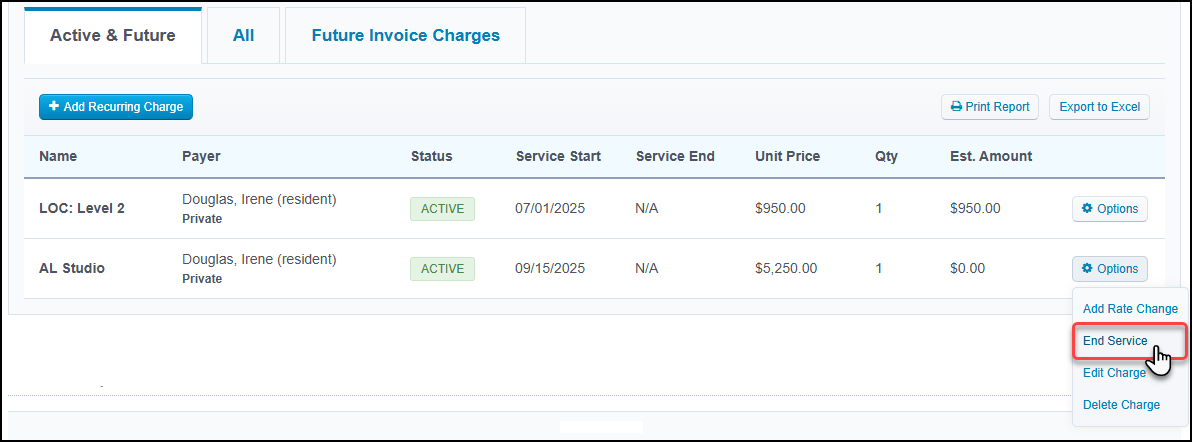Click the plus icon on Add Recurring Charge
The height and width of the screenshot is (442, 1192).
pyautogui.click(x=54, y=107)
